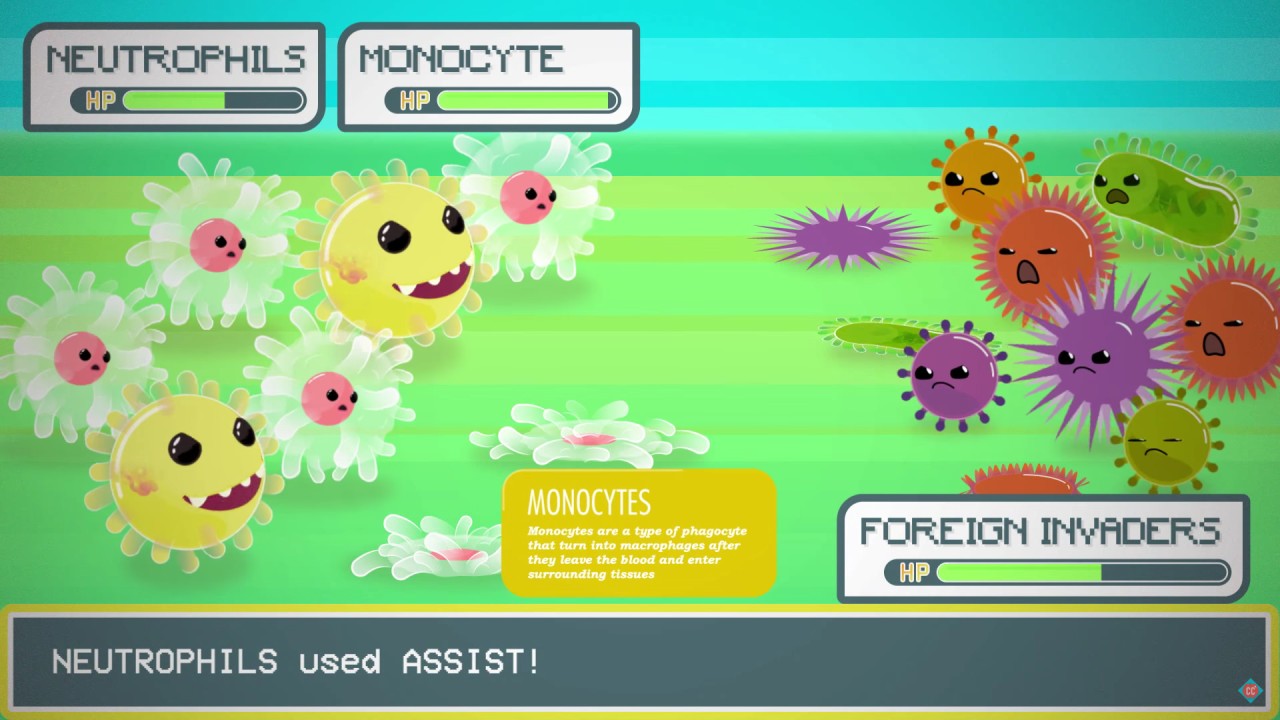1280x720 pixels.
Task: Select the faceless purple spiky star germ
Action: pyautogui.click(x=842, y=238)
